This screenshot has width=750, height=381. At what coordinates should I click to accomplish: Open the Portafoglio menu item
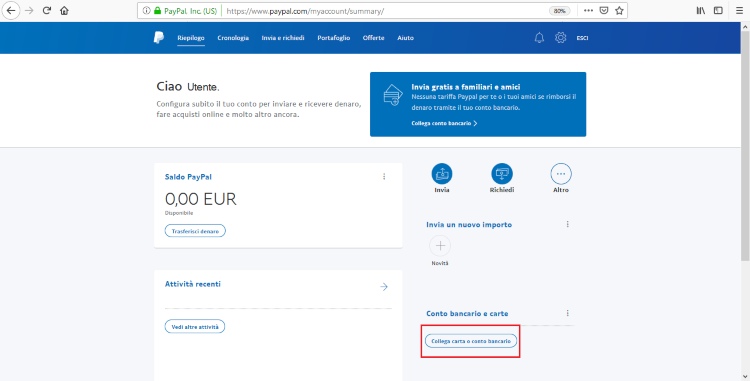click(x=334, y=38)
